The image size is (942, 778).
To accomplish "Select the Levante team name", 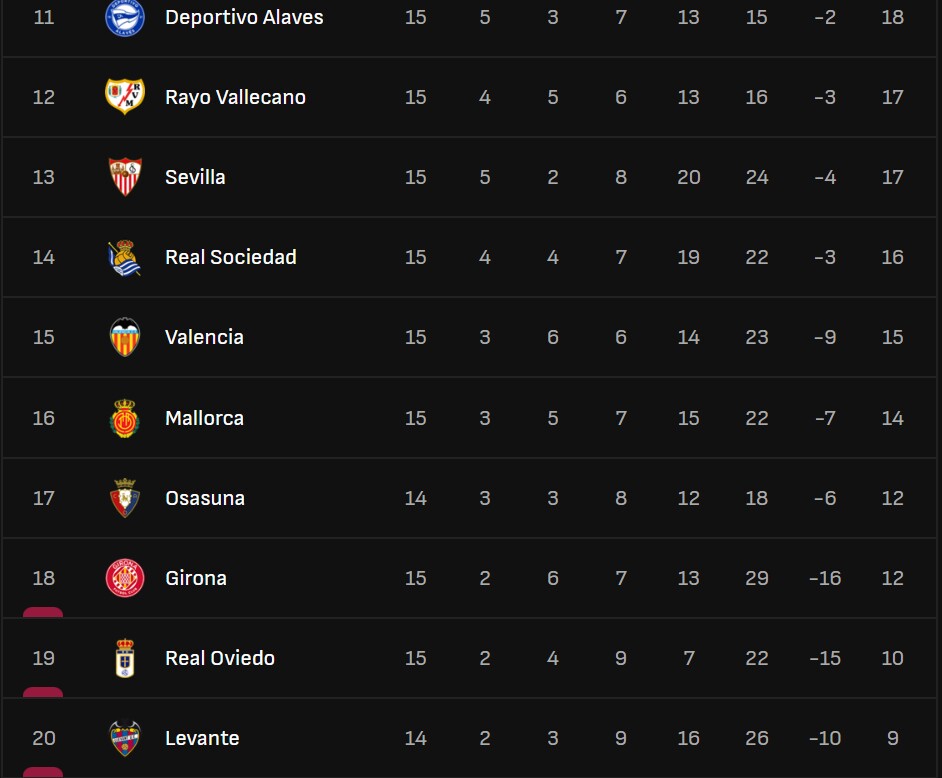I will click(202, 738).
